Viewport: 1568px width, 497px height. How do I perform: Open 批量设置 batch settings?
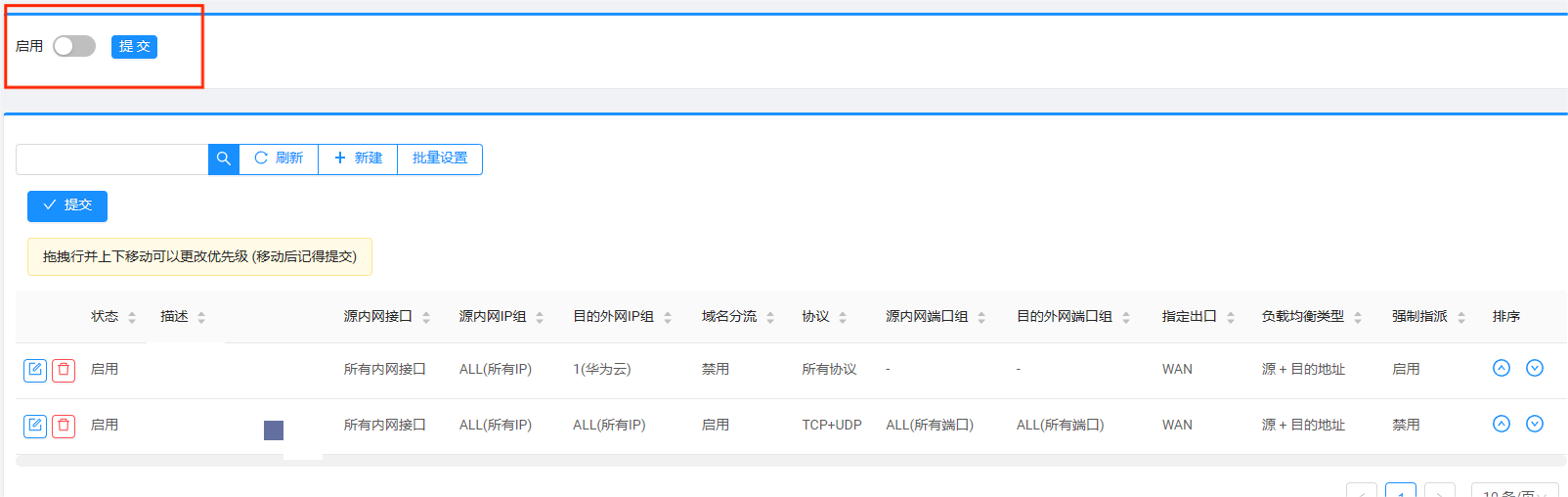click(x=440, y=158)
